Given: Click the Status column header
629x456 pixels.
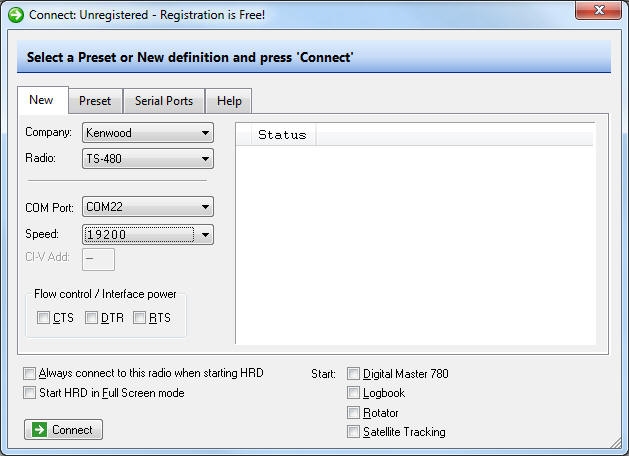Looking at the screenshot, I should pos(282,135).
